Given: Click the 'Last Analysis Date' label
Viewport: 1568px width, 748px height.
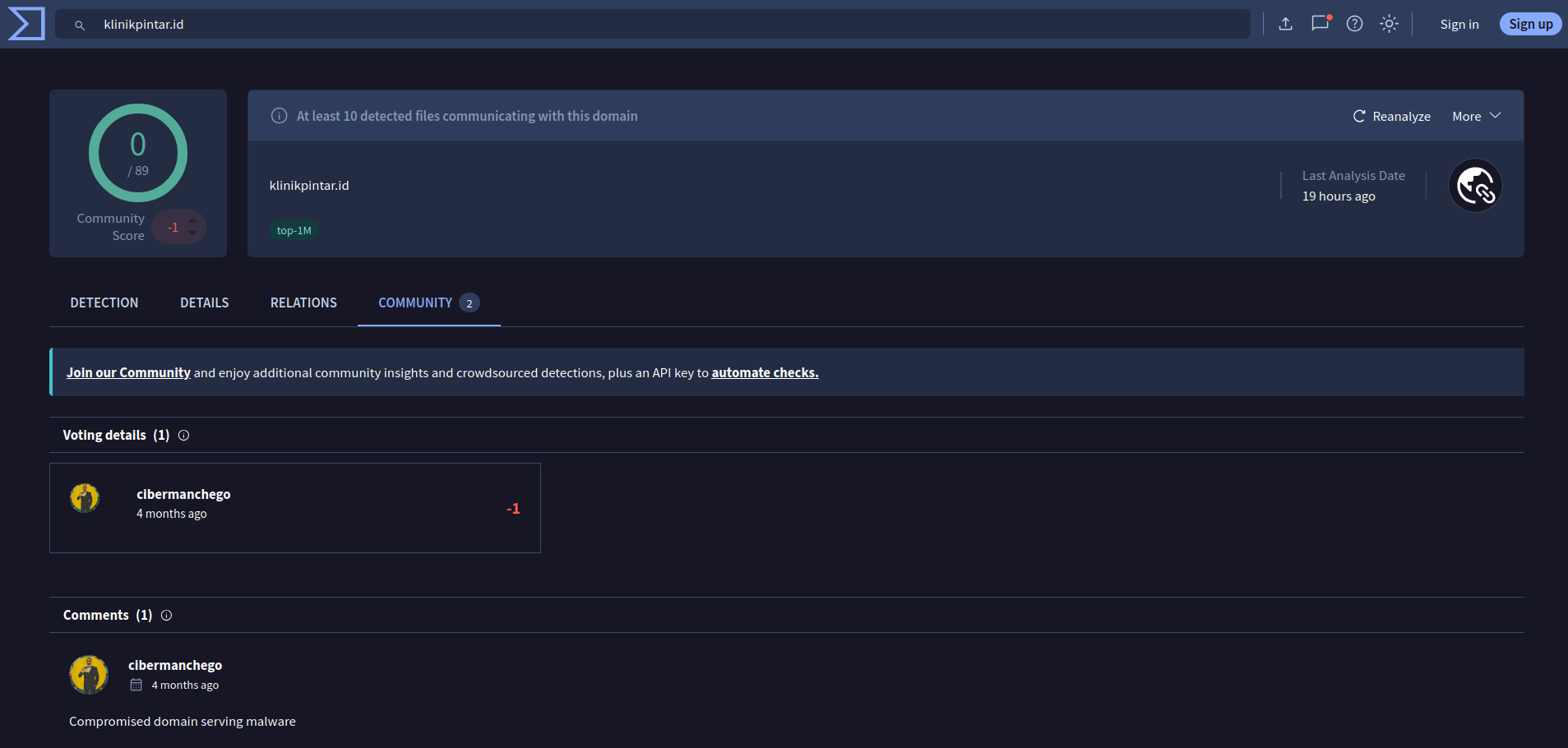Looking at the screenshot, I should (1353, 176).
